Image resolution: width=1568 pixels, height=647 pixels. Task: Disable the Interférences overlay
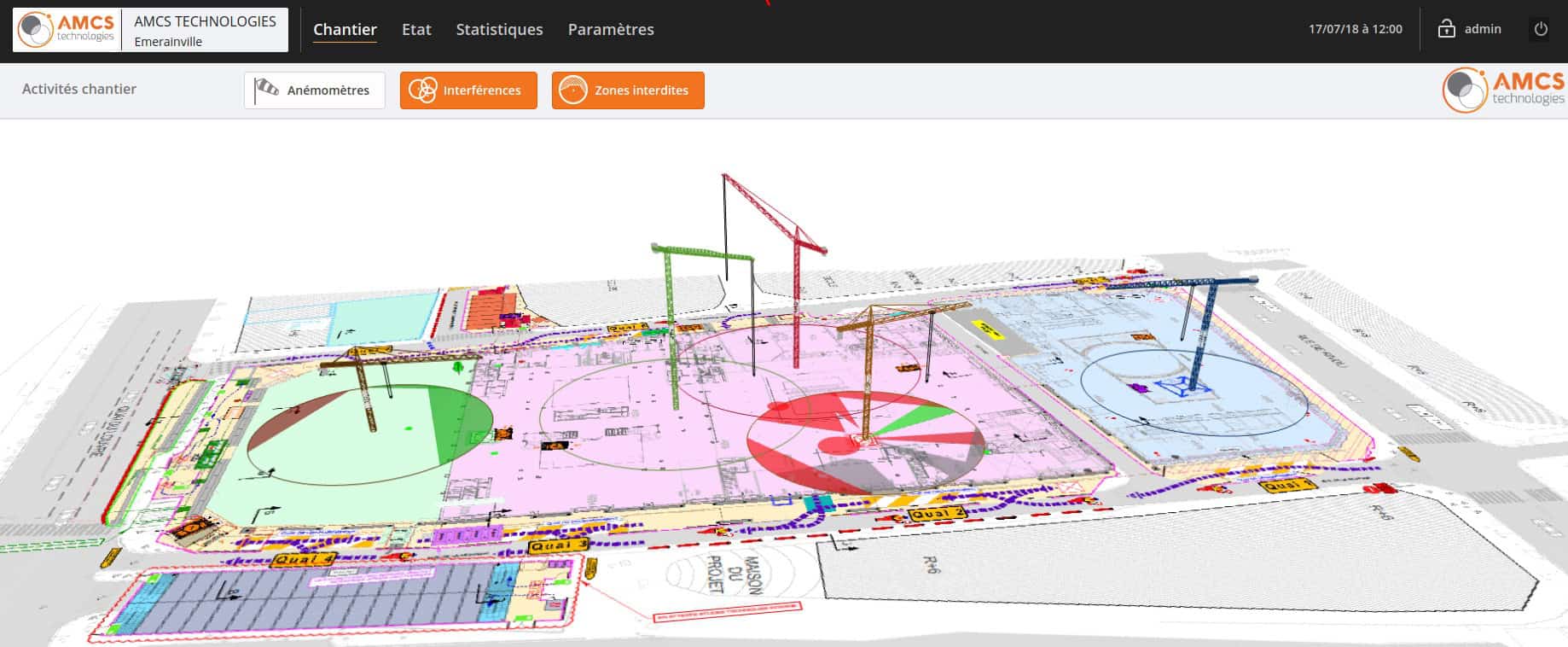click(468, 90)
